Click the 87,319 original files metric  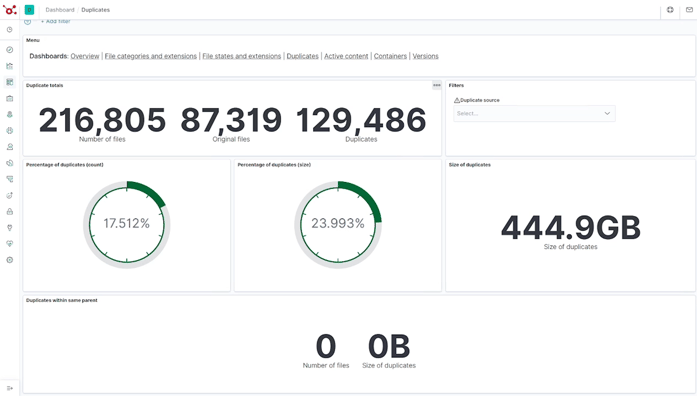pyautogui.click(x=231, y=120)
